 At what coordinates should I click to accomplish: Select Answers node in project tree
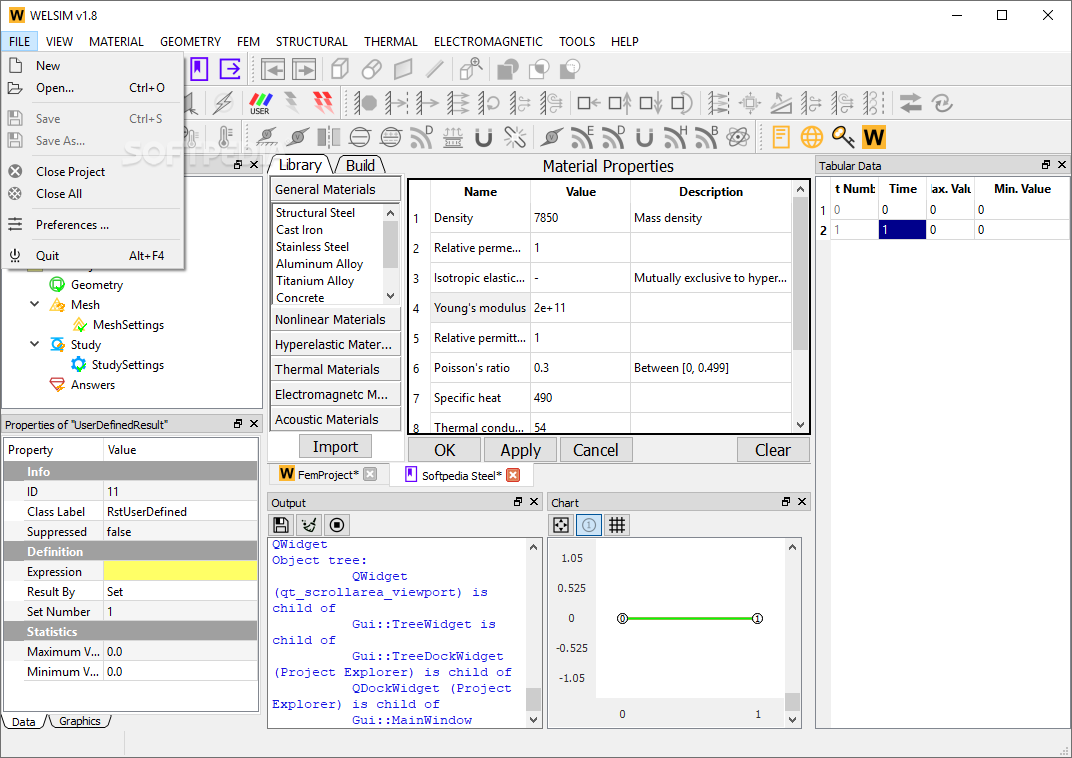click(x=93, y=385)
